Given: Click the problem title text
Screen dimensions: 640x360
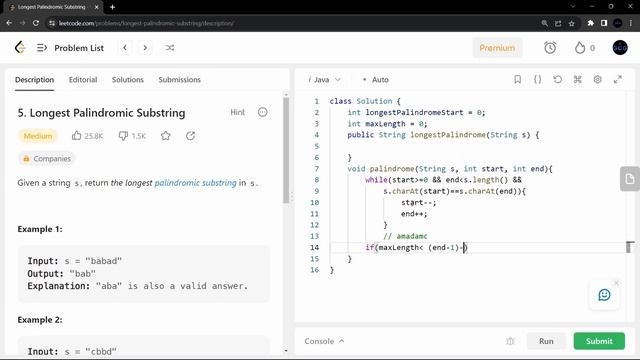Looking at the screenshot, I should click(x=101, y=113).
